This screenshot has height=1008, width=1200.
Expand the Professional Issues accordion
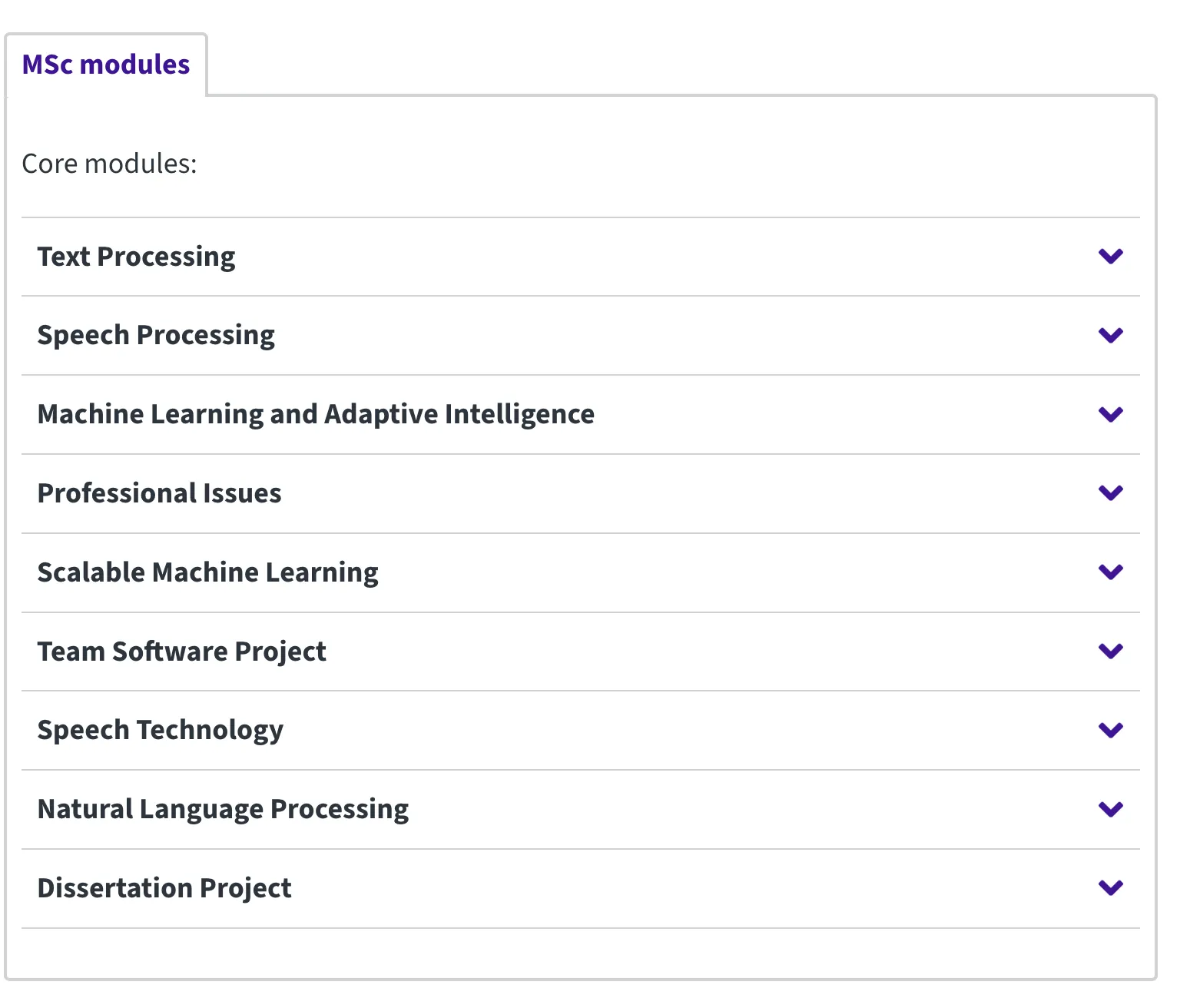[160, 493]
